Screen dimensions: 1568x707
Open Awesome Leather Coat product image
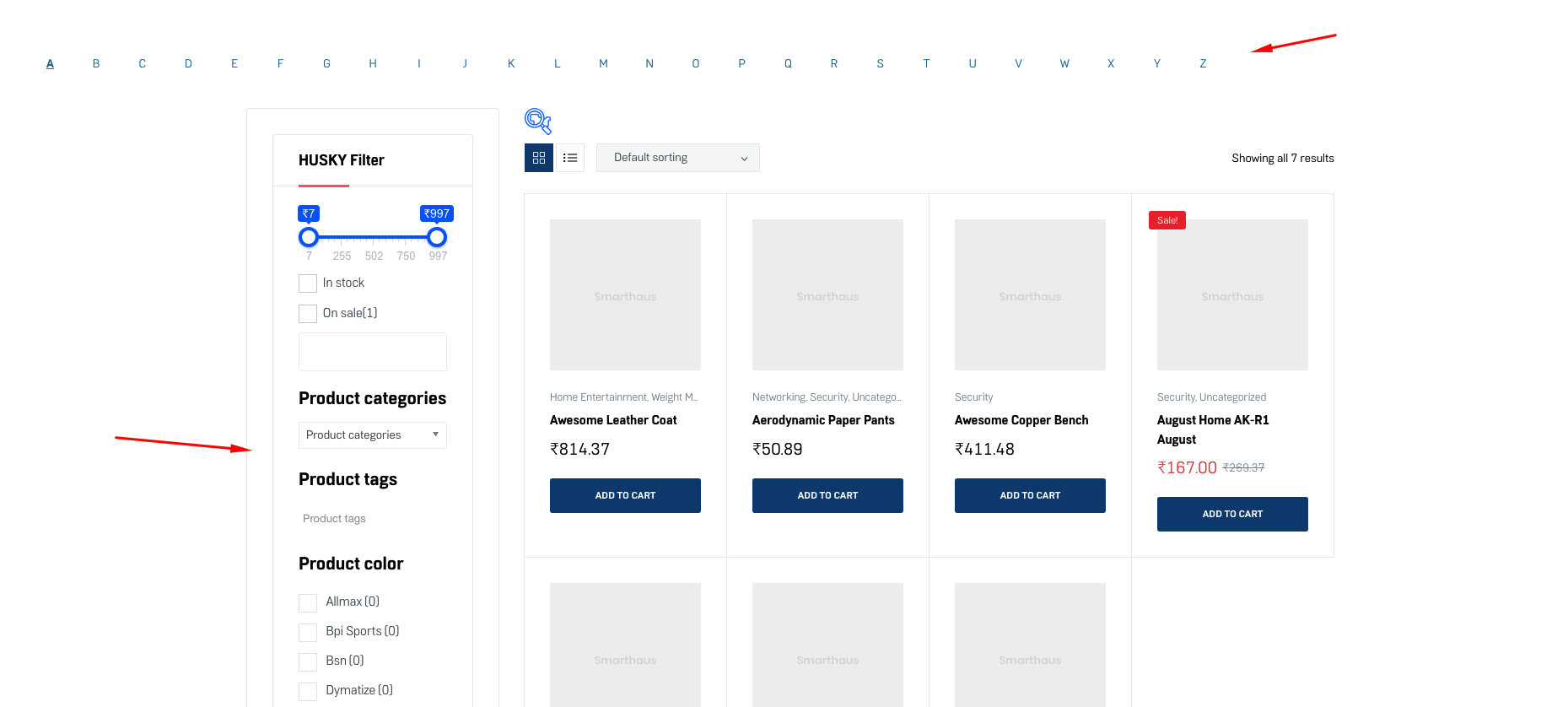point(625,295)
